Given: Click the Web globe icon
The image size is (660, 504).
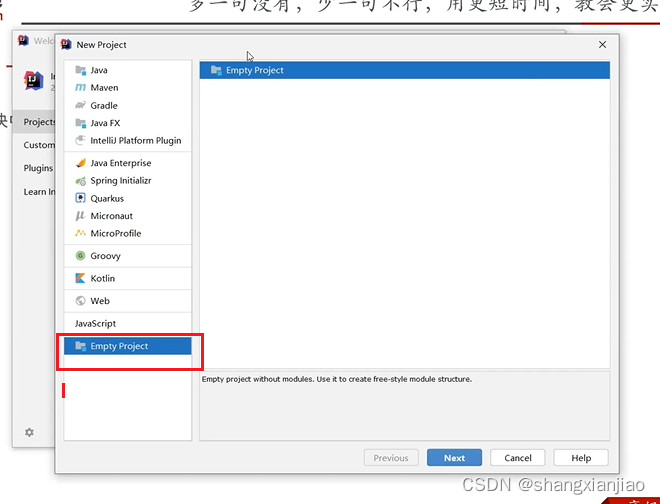Looking at the screenshot, I should (x=80, y=301).
